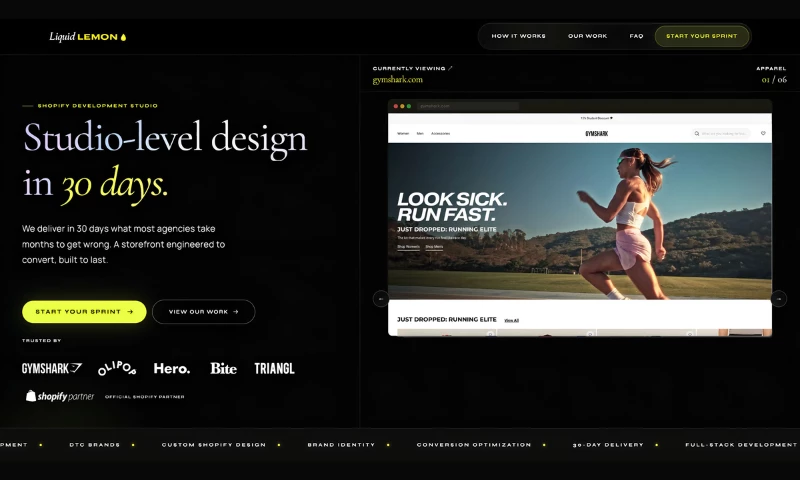Screen dimensions: 800x480
Task: Click Custom Shopify Design in the ticker
Action: point(214,445)
